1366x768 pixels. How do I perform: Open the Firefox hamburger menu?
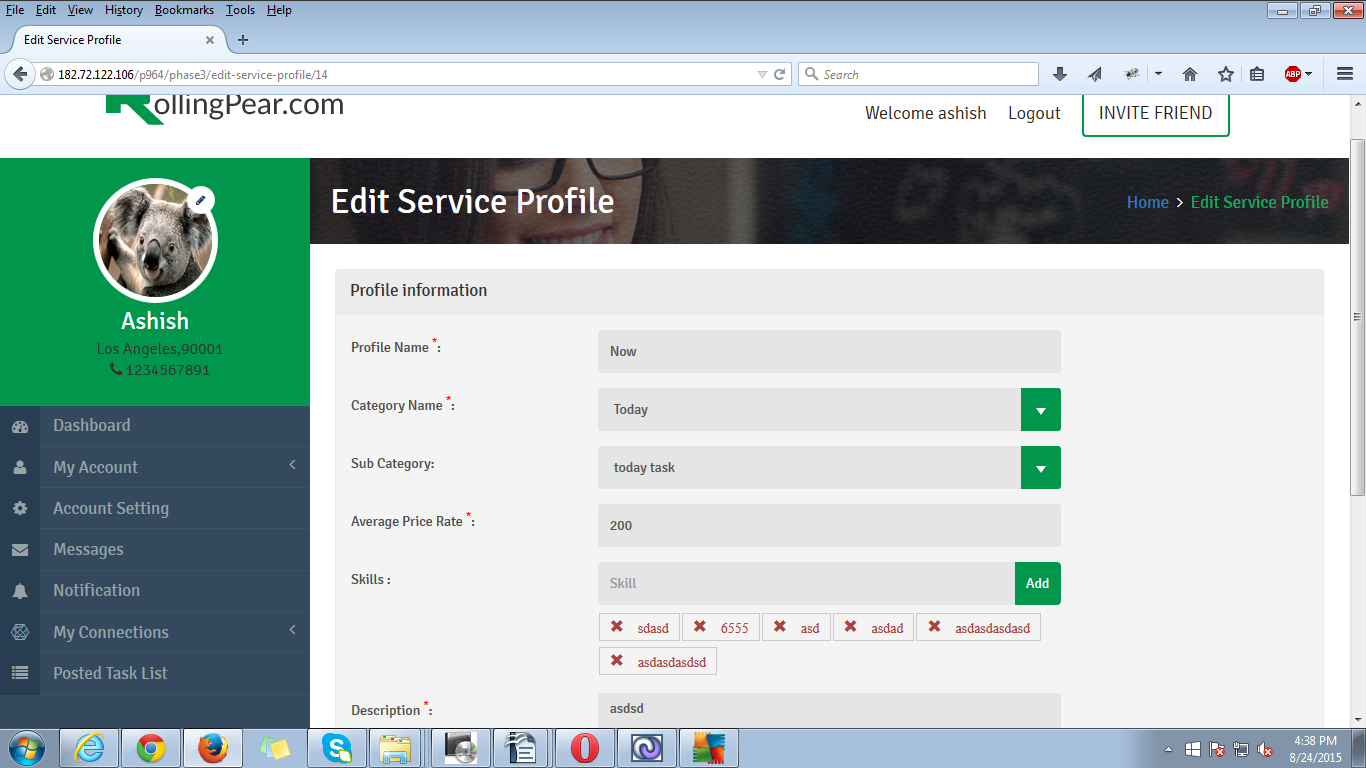(x=1345, y=74)
